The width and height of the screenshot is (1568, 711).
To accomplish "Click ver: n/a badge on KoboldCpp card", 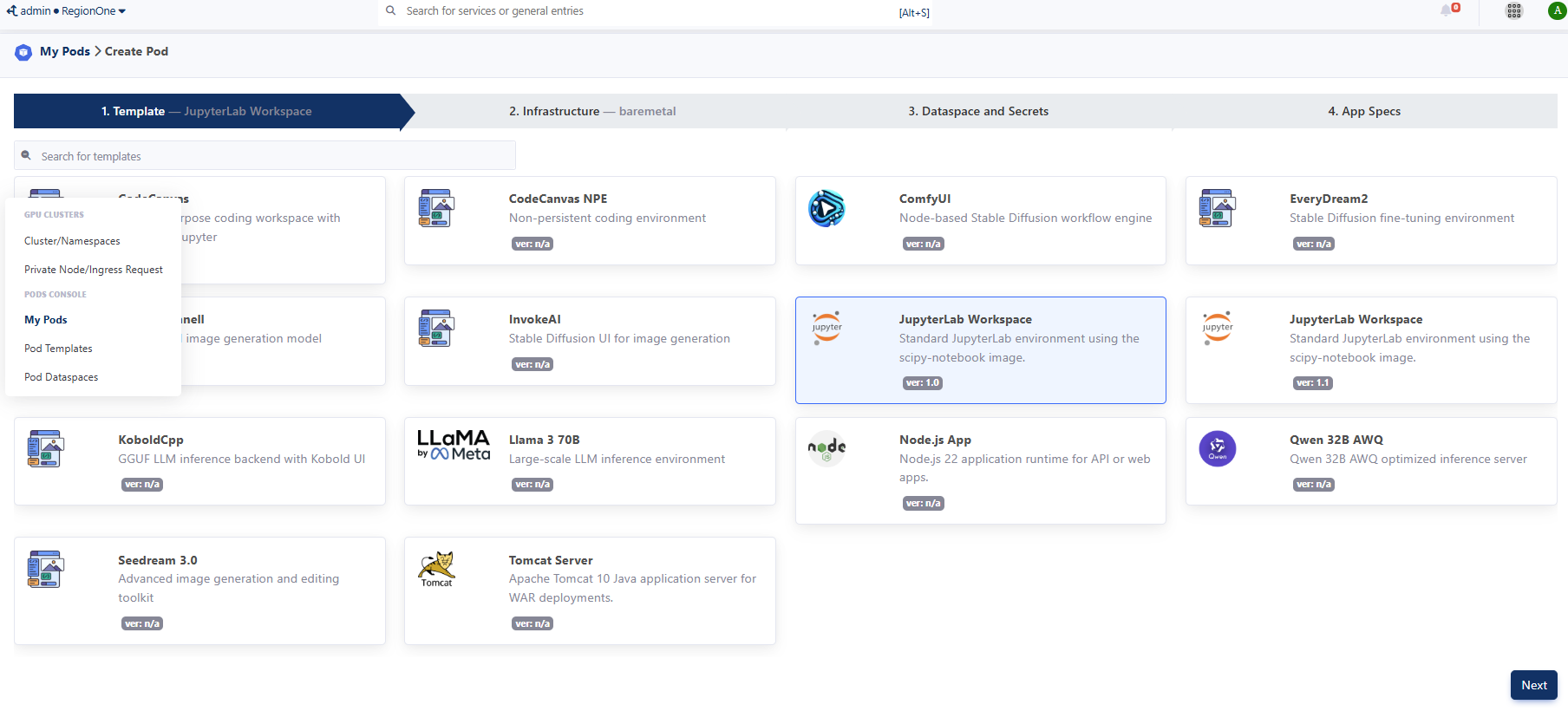I will click(143, 484).
